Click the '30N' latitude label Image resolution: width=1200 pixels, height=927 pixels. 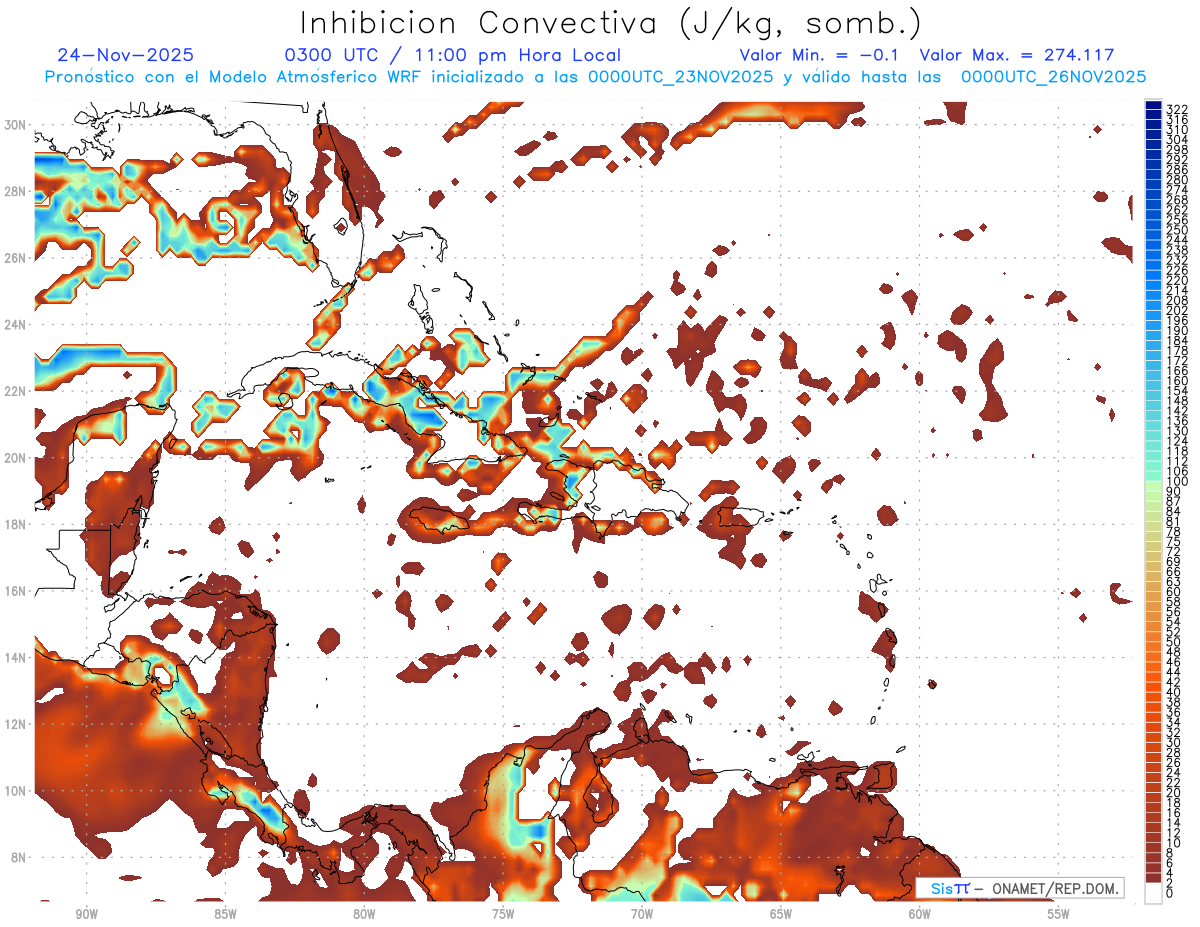(x=16, y=125)
